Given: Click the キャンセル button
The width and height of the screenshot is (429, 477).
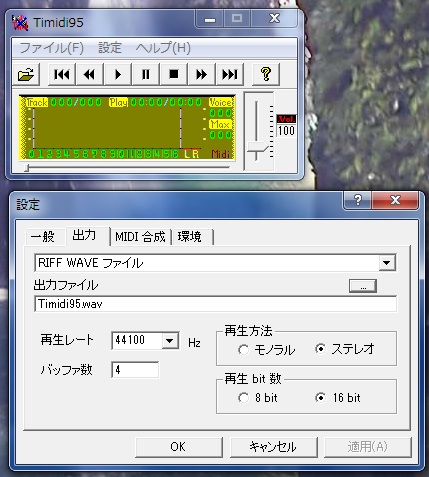Looking at the screenshot, I should tap(274, 447).
